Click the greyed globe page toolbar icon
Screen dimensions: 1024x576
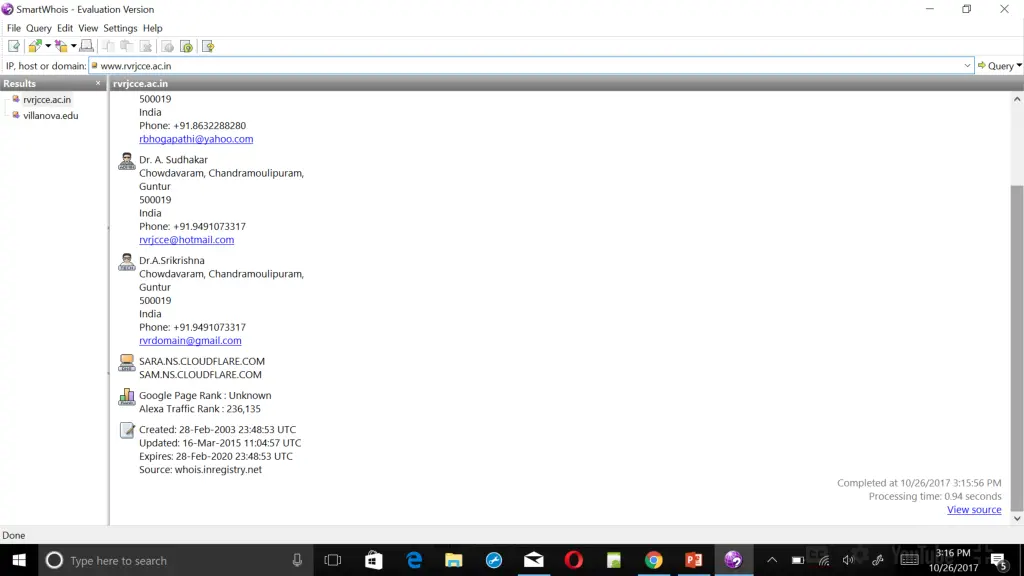point(168,46)
